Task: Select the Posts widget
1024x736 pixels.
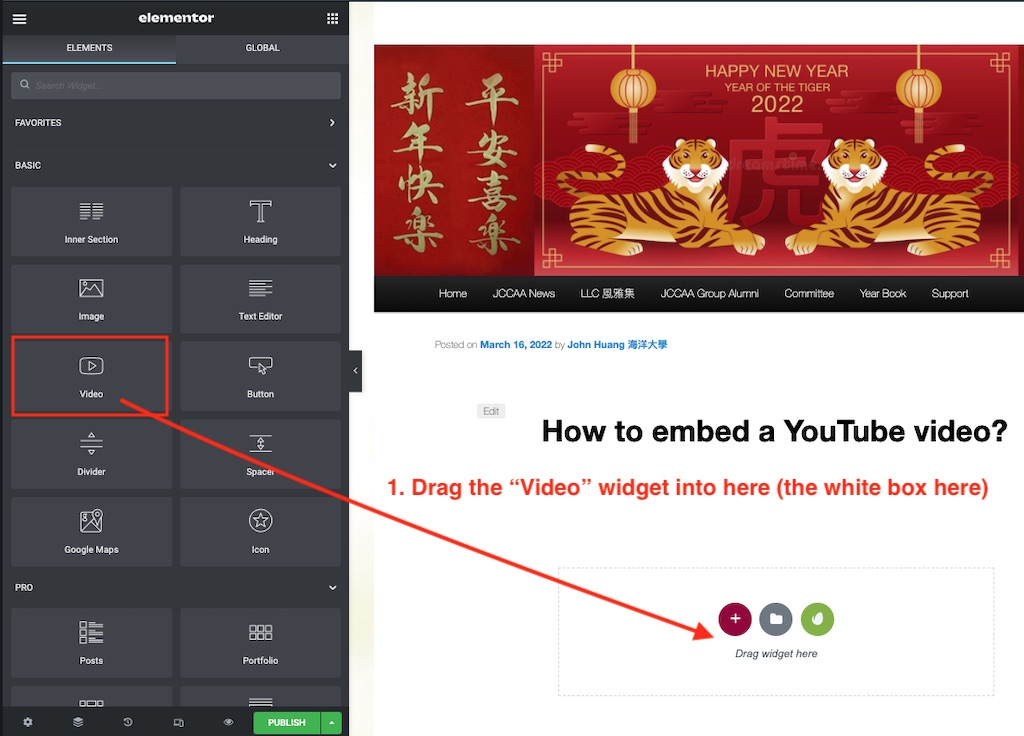Action: [x=91, y=643]
